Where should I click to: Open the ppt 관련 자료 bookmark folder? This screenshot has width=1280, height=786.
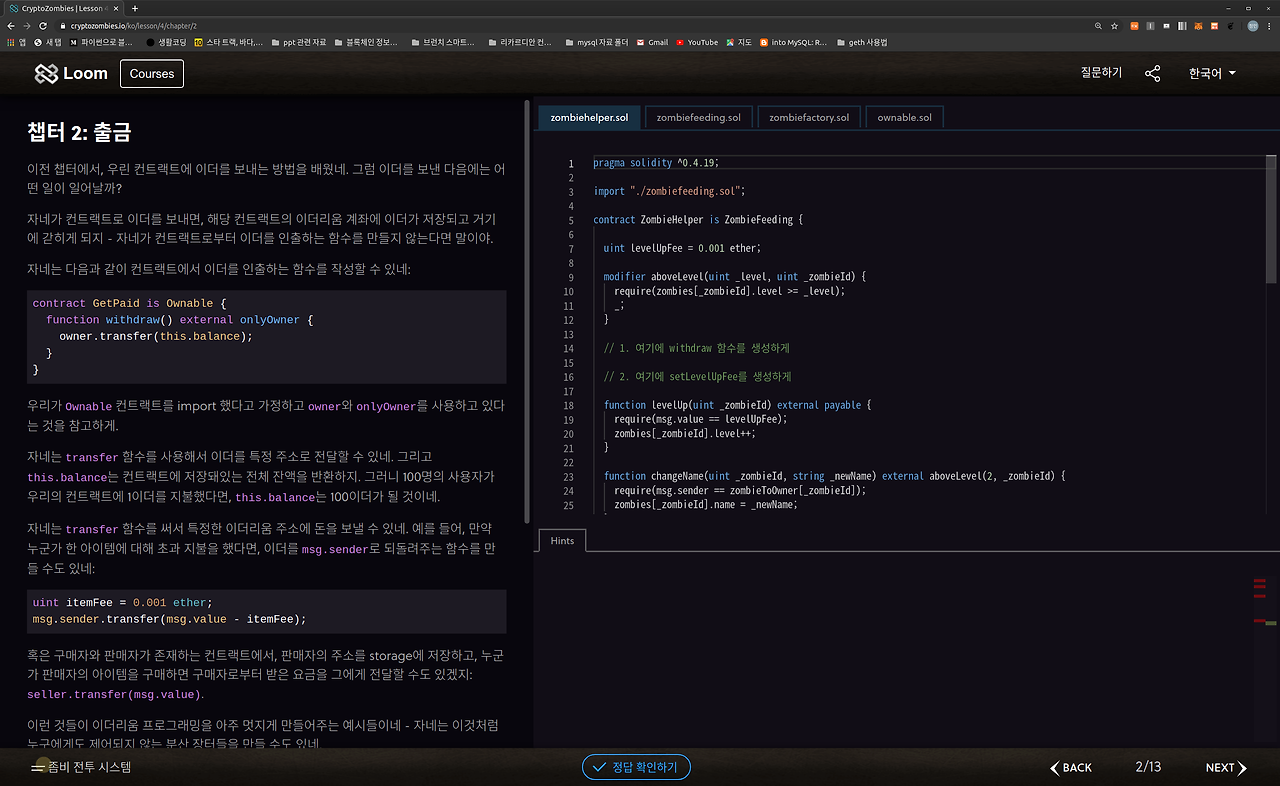pos(298,42)
